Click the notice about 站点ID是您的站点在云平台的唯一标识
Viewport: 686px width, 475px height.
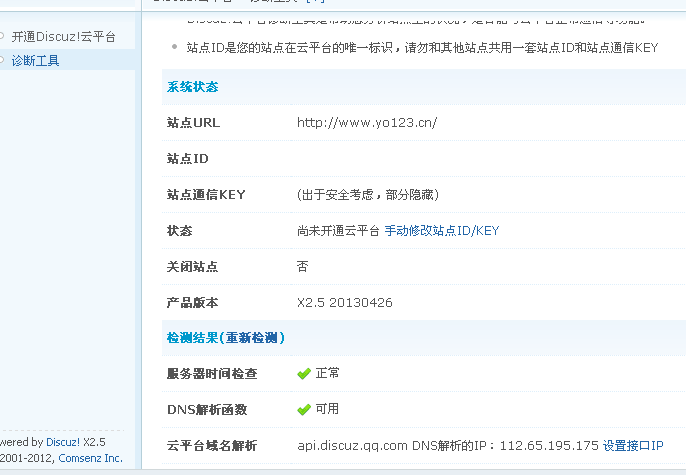[422, 47]
